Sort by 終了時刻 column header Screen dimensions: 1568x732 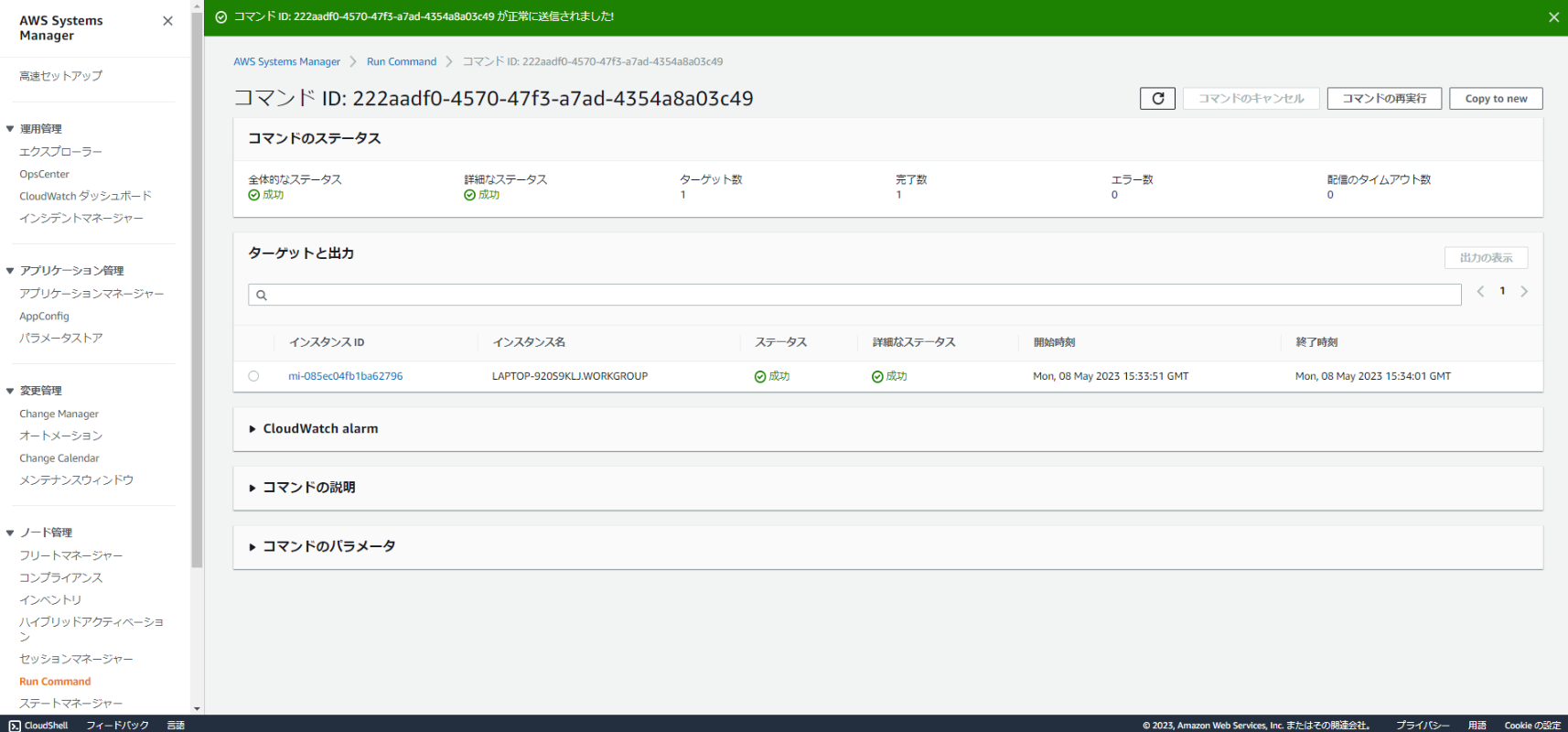click(x=1316, y=342)
